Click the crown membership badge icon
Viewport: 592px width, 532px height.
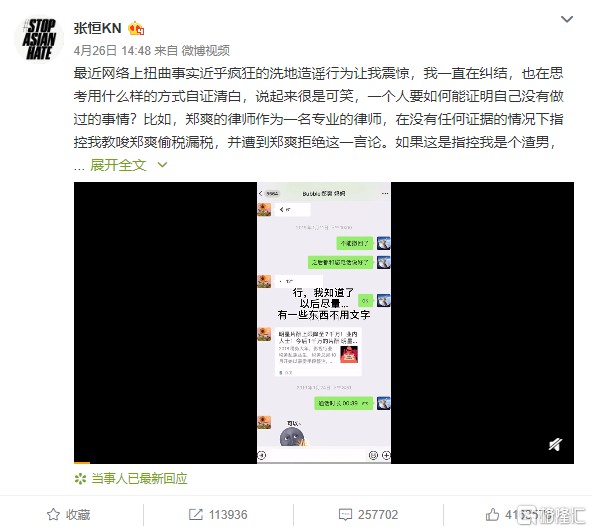click(136, 28)
